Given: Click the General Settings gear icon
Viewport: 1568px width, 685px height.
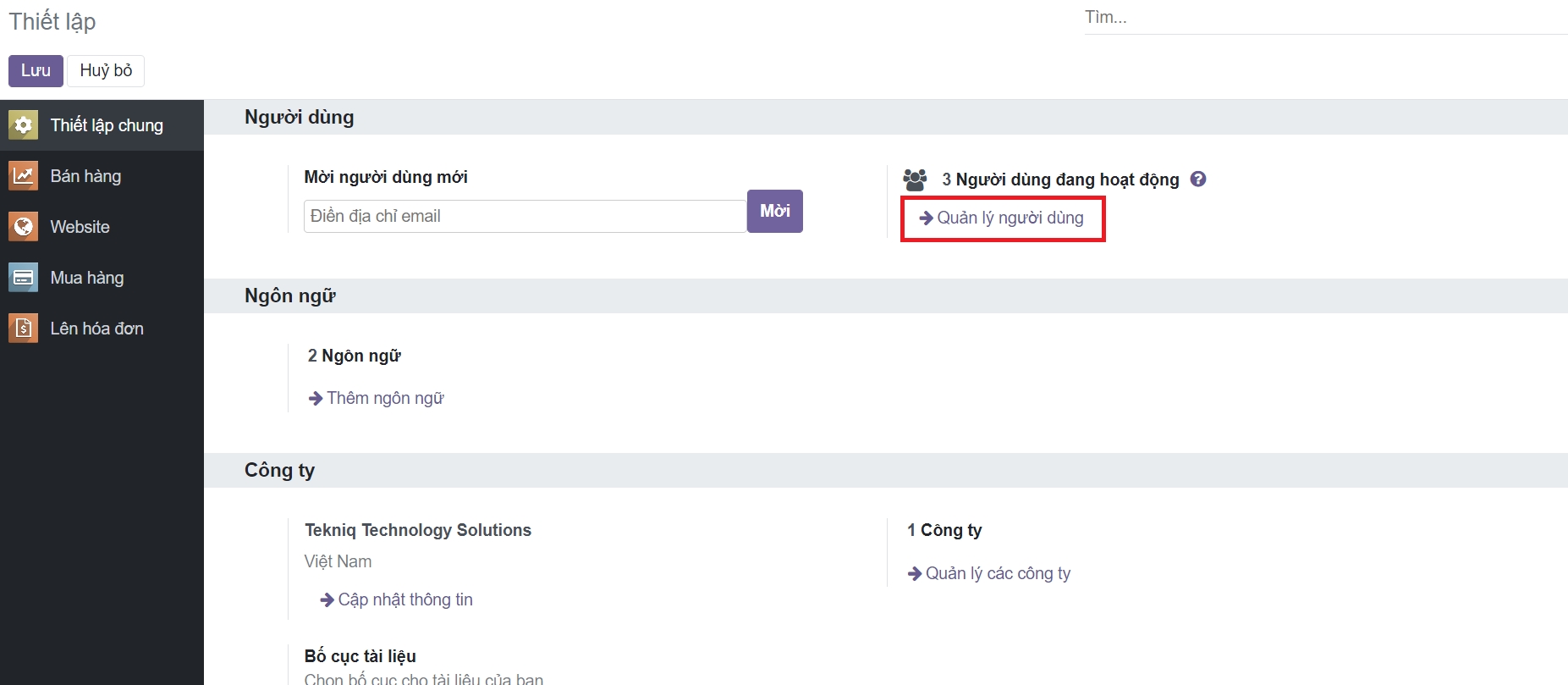Looking at the screenshot, I should point(23,125).
